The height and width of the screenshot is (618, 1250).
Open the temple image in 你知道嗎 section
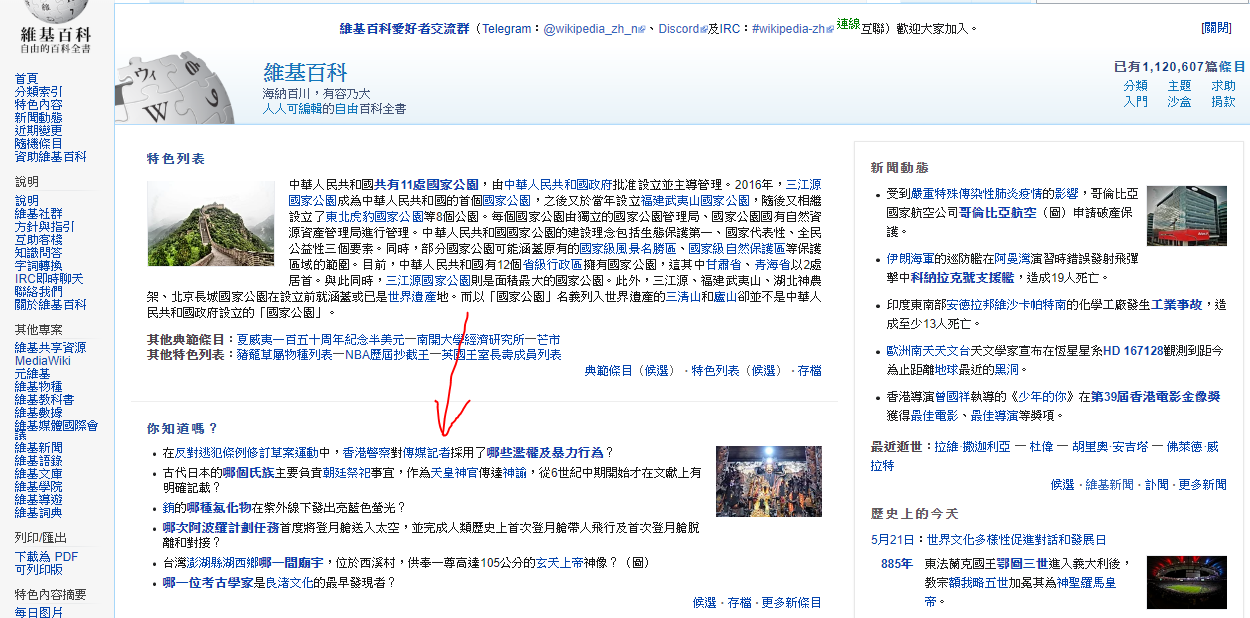pos(768,481)
